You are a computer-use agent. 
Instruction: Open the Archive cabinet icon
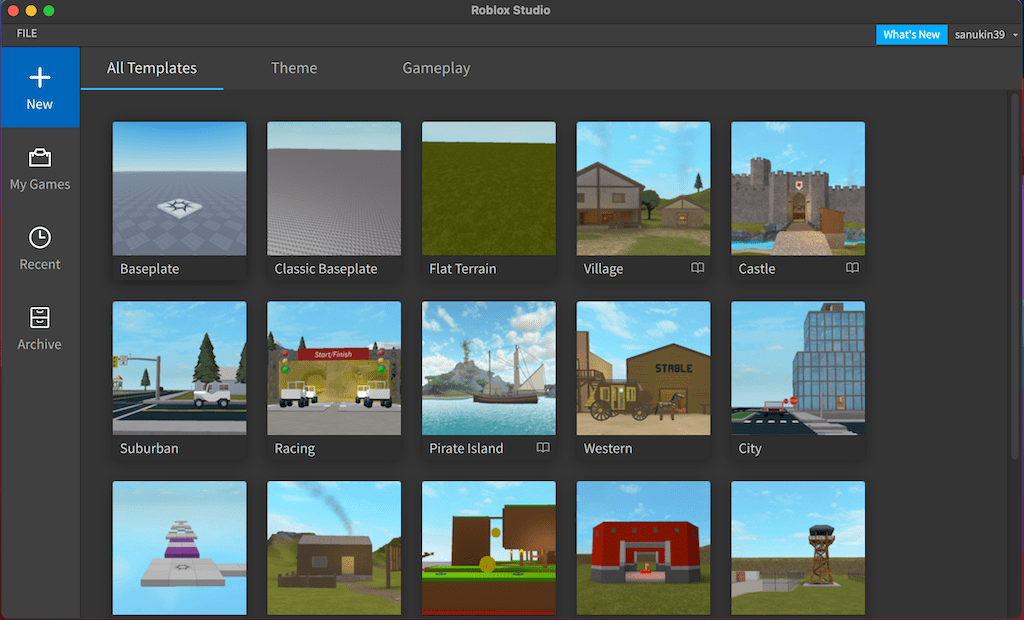click(x=40, y=318)
